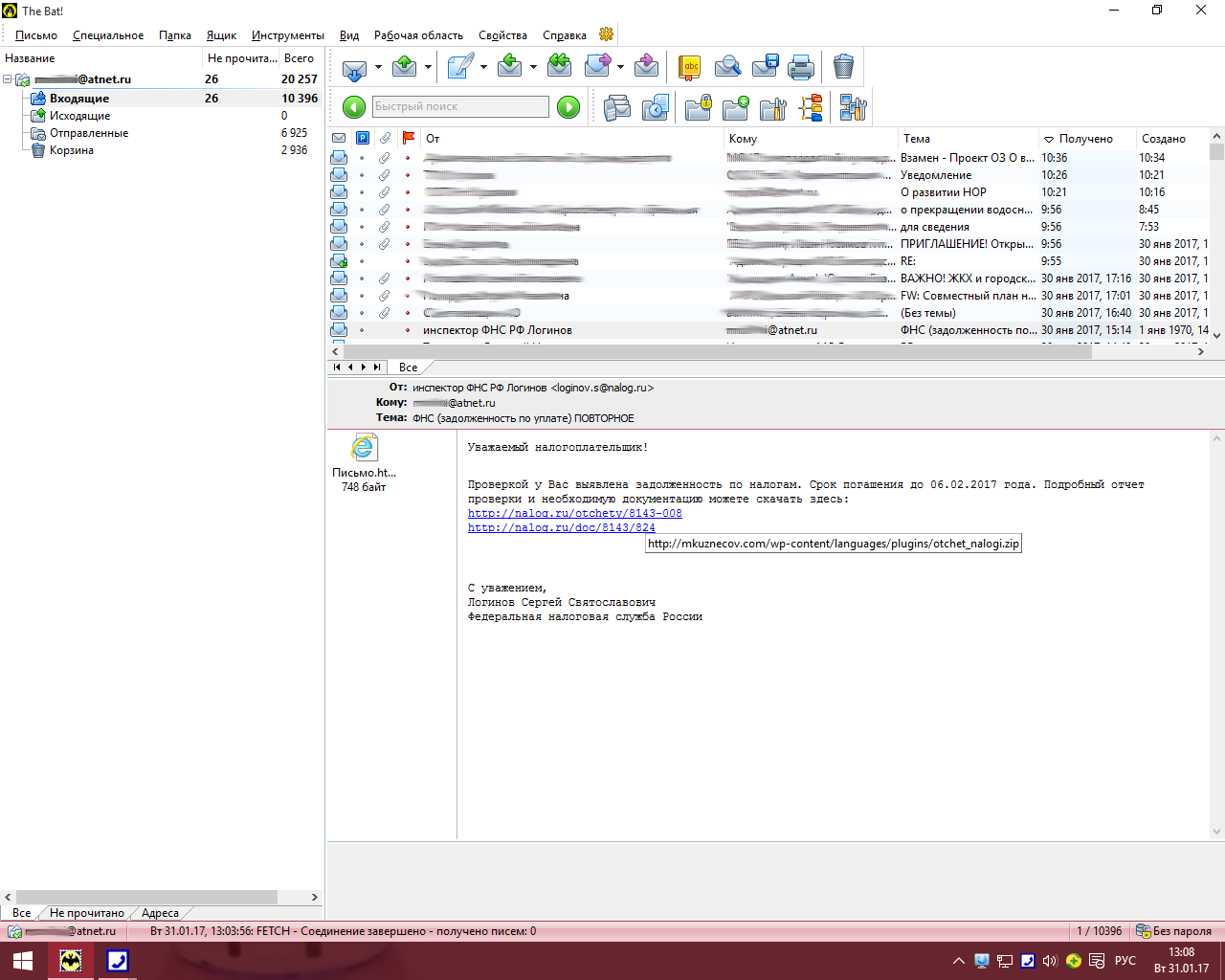Click the Тема column header
The image size is (1225, 980).
pyautogui.click(x=968, y=139)
